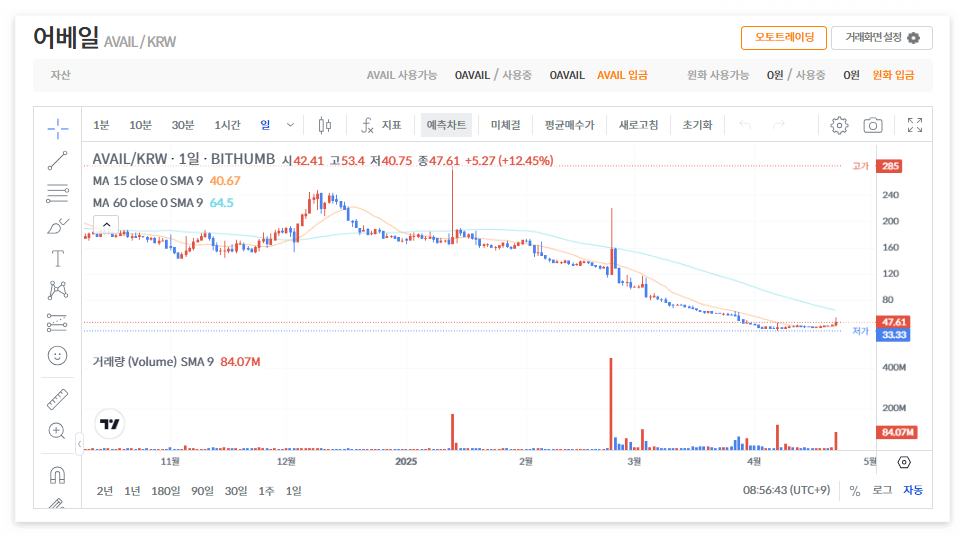Open chart settings gear icon
Image resolution: width=965 pixels, height=537 pixels.
[x=839, y=125]
